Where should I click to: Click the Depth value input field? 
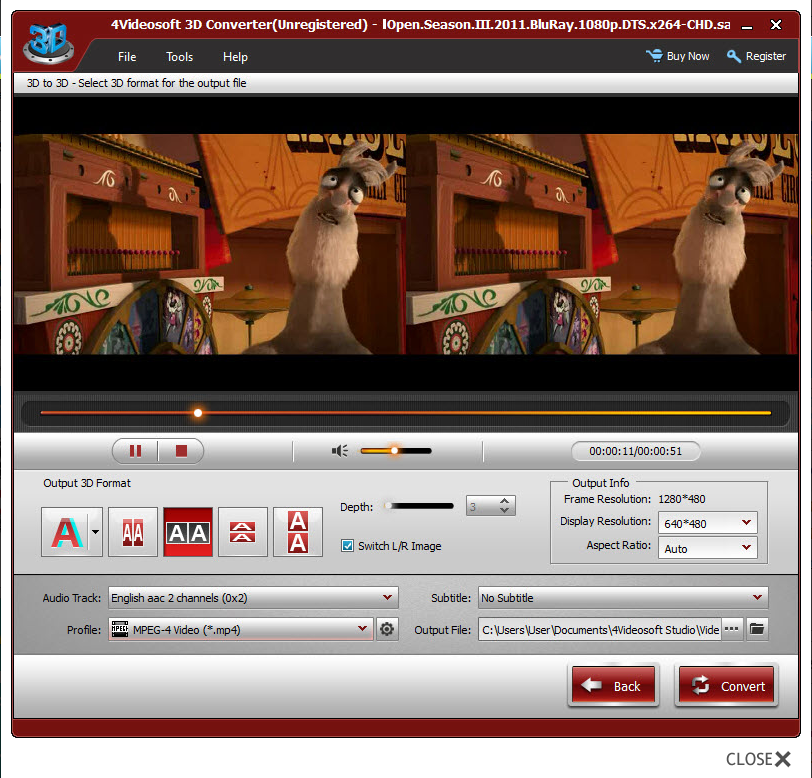[482, 506]
